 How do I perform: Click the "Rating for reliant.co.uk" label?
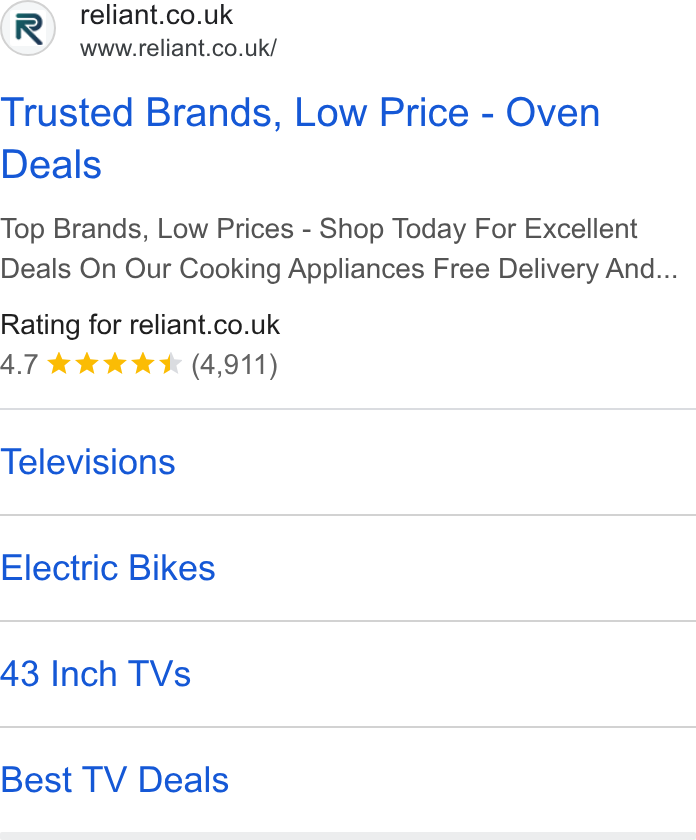[140, 325]
